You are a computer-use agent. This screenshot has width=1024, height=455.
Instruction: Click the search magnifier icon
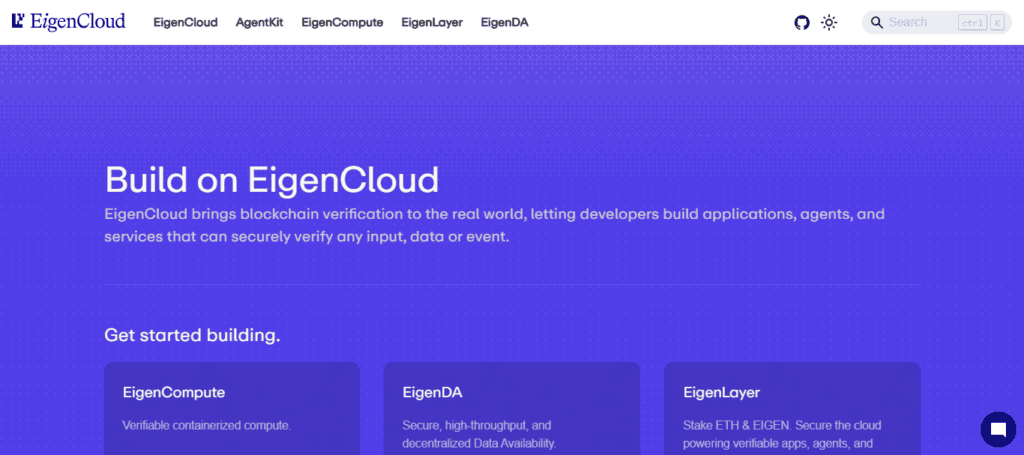(876, 22)
